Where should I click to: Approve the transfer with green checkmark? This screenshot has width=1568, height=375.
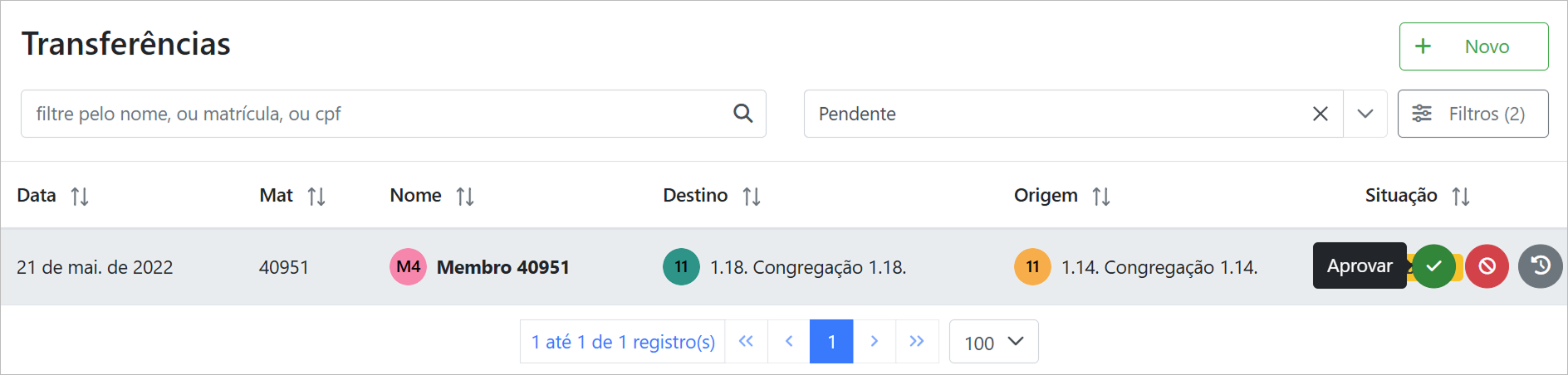point(1433,266)
